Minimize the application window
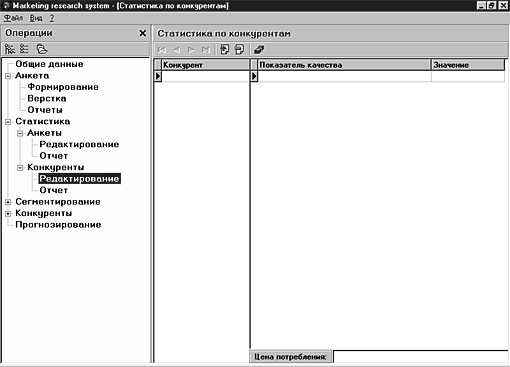 point(481,6)
